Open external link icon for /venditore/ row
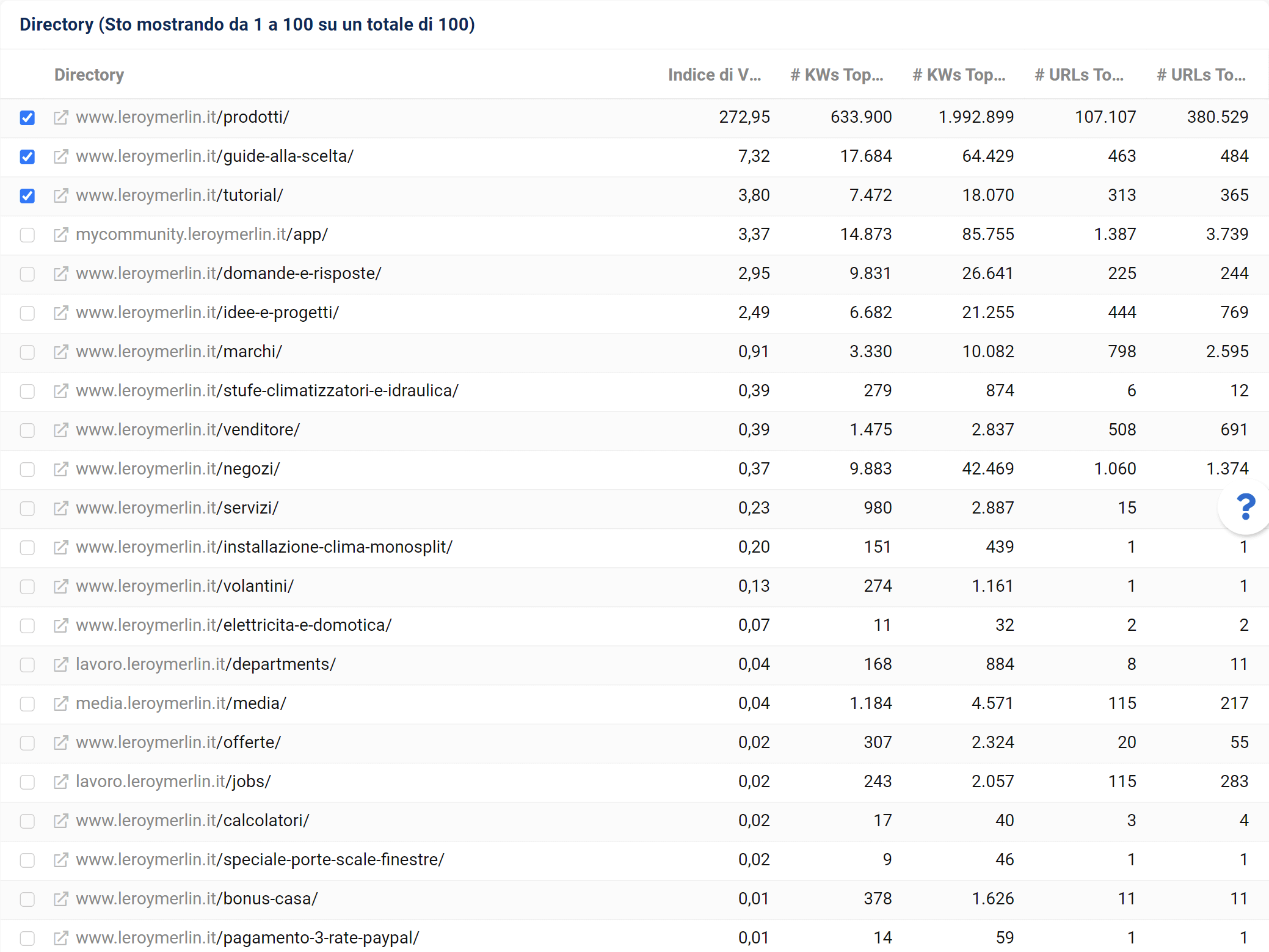Screen dimensions: 1269x952 tap(60, 430)
